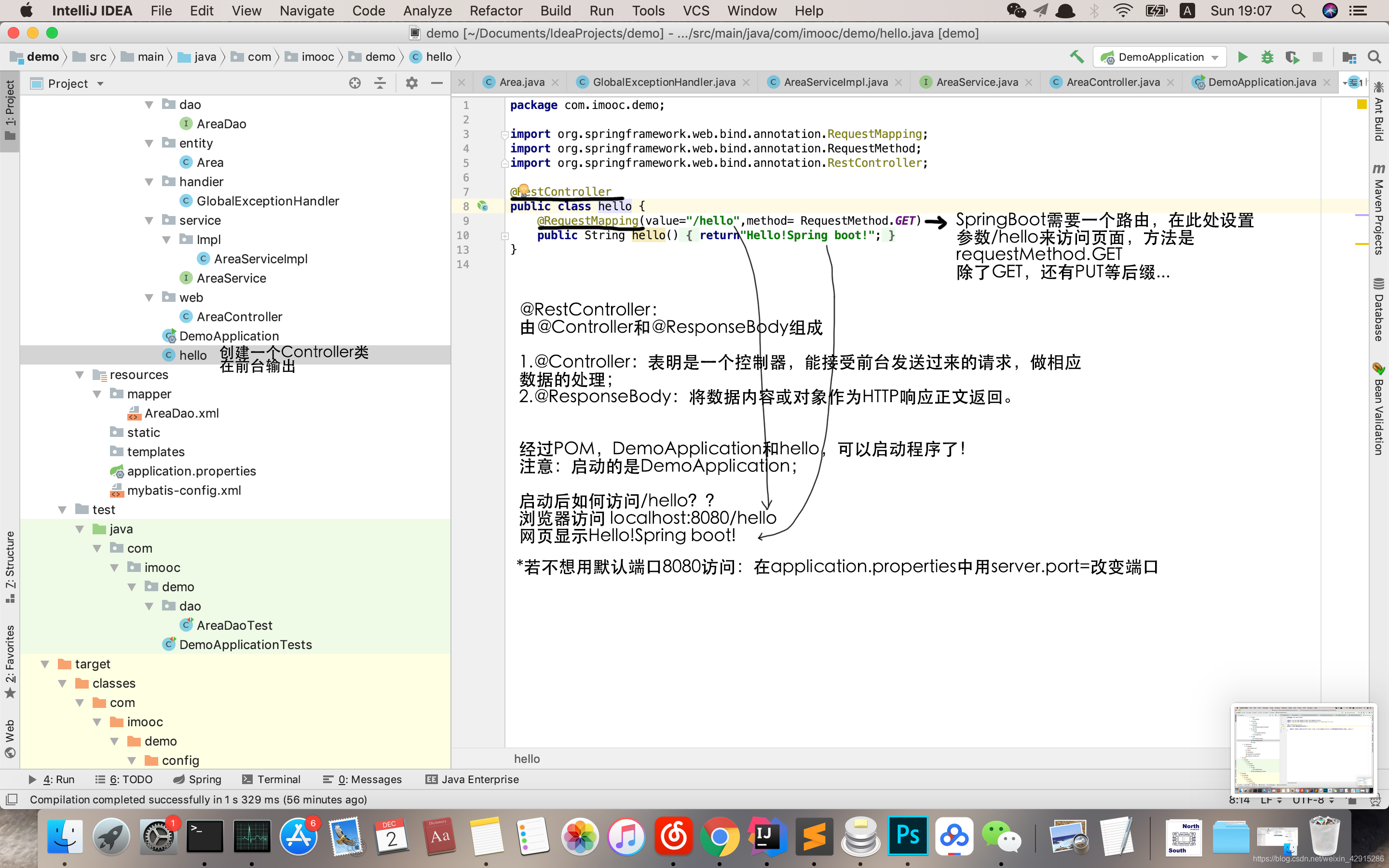Click the Stop process icon
1389x868 pixels.
(1317, 57)
